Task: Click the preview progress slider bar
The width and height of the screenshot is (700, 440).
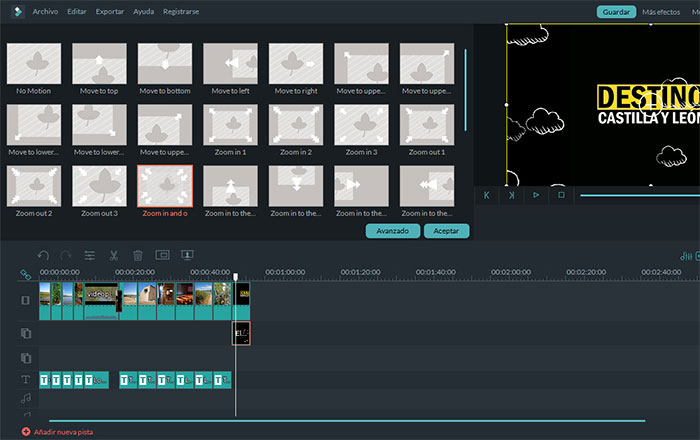Action: point(640,195)
